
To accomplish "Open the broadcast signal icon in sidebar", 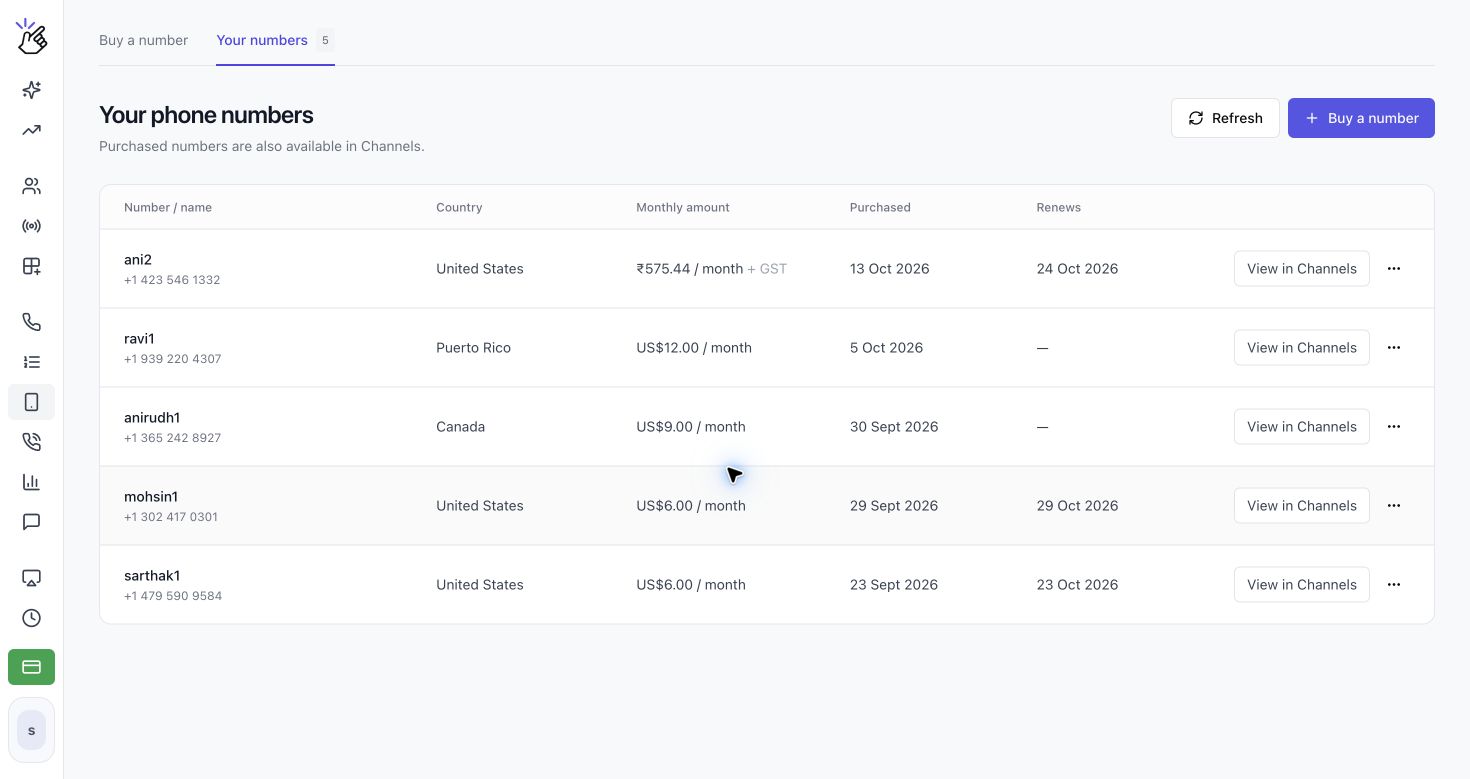I will (x=31, y=226).
